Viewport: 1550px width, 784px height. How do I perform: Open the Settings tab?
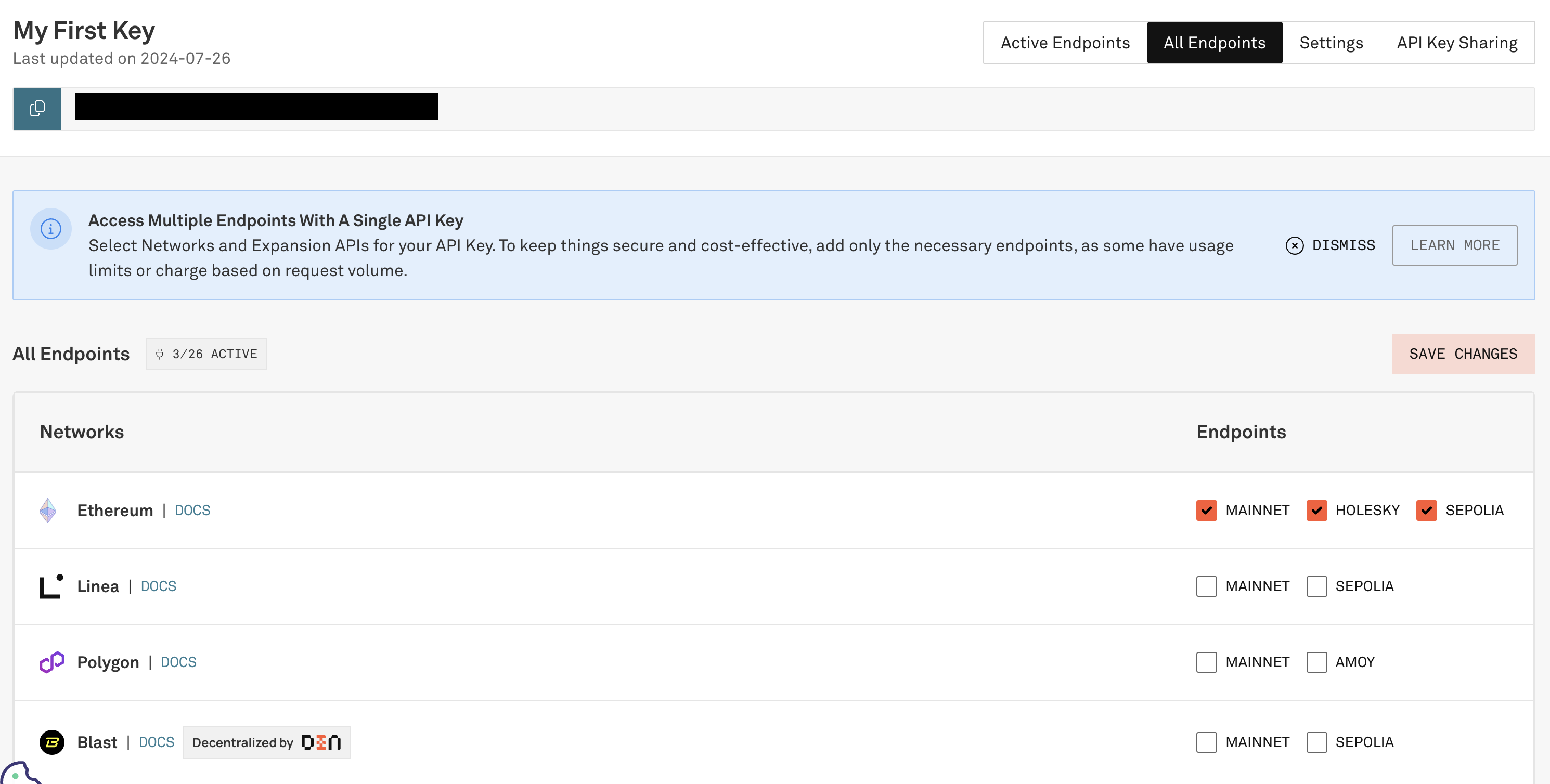[1331, 43]
